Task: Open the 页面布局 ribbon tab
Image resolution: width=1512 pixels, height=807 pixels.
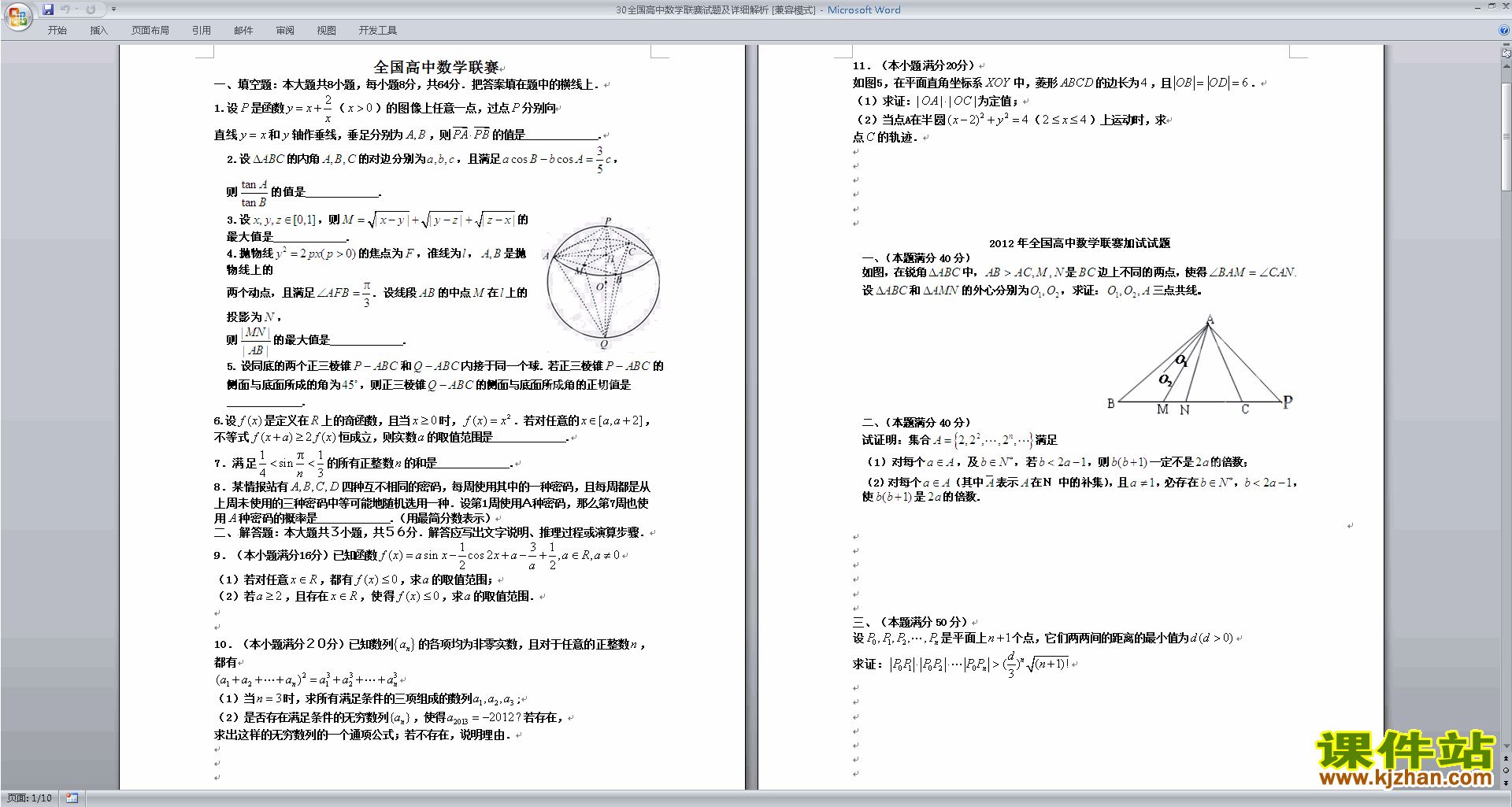Action: [150, 31]
